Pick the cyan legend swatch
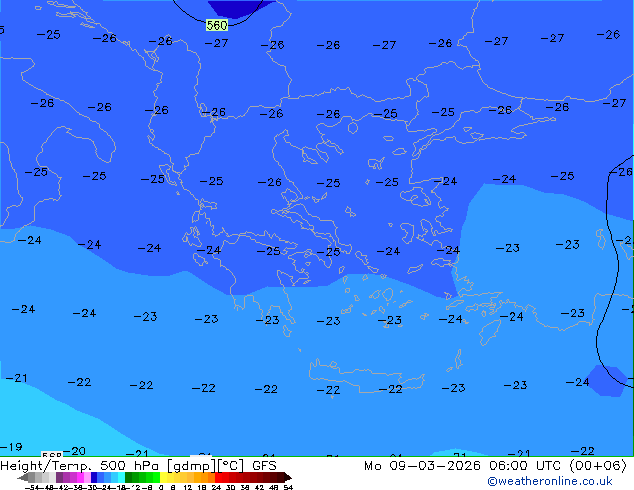The image size is (634, 490). (122, 478)
